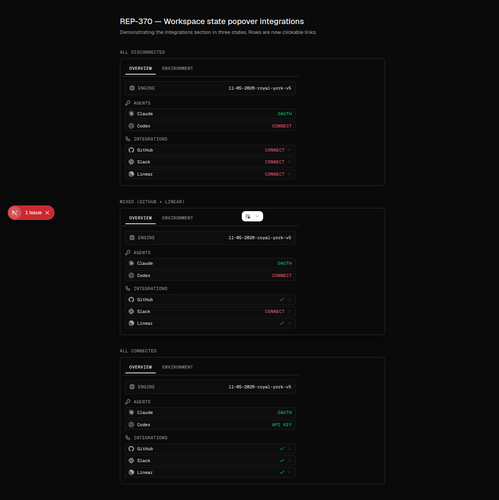Click the Slack logo in All Disconnected panel
Viewport: 499px width, 500px height.
point(131,162)
